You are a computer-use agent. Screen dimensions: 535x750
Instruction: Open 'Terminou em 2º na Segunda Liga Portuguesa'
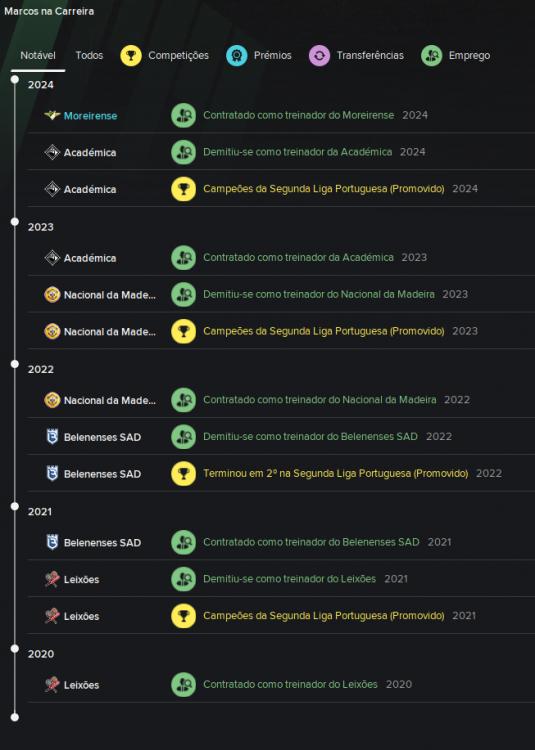pos(336,474)
